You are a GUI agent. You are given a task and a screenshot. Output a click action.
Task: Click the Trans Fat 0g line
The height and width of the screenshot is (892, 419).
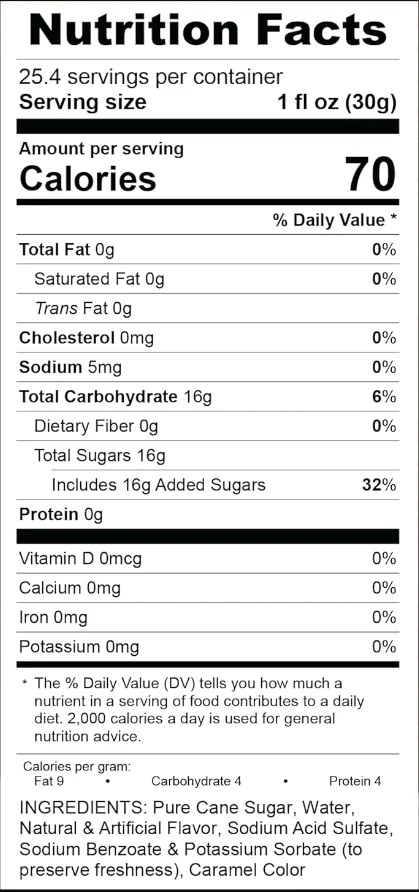coord(83,309)
